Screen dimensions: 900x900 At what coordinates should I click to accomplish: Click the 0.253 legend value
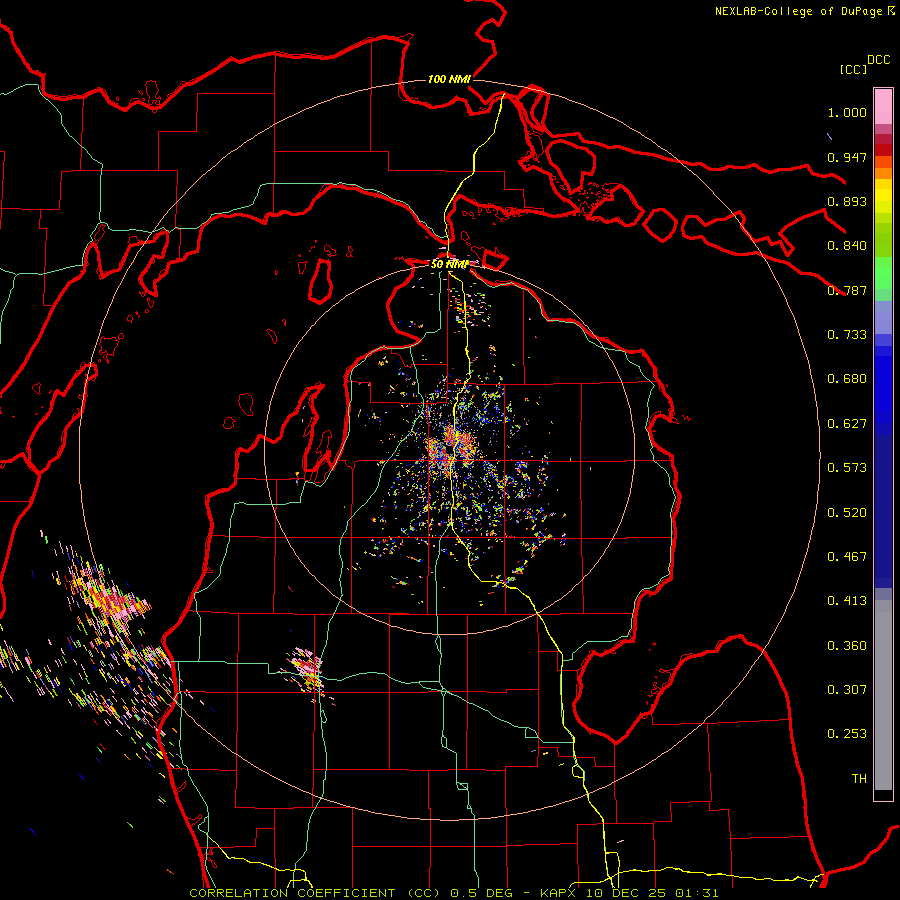click(847, 734)
